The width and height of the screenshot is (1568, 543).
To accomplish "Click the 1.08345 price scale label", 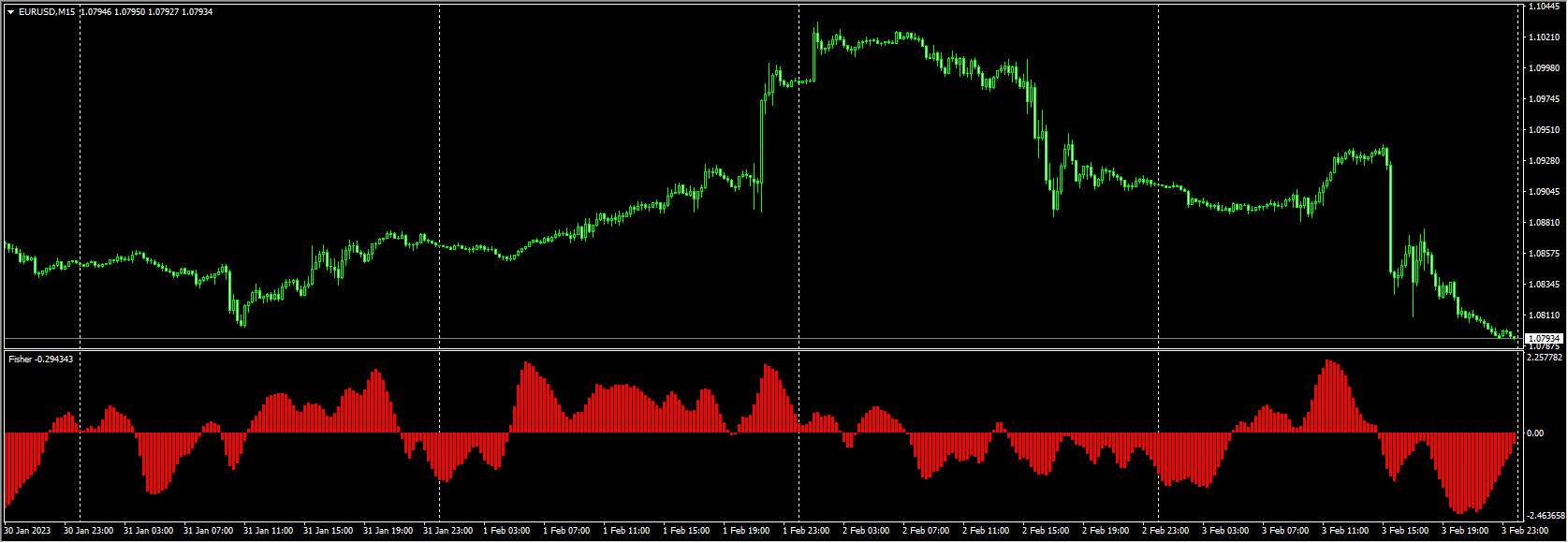I will click(1544, 285).
